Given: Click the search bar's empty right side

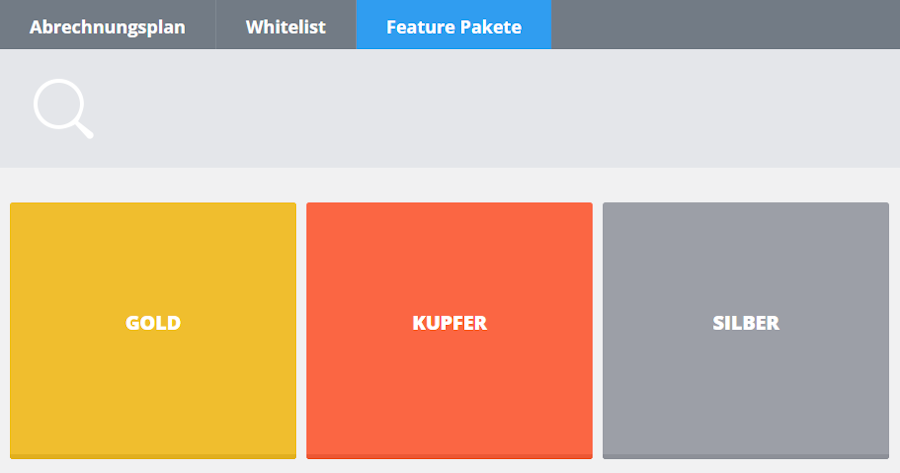Looking at the screenshot, I should (750, 108).
